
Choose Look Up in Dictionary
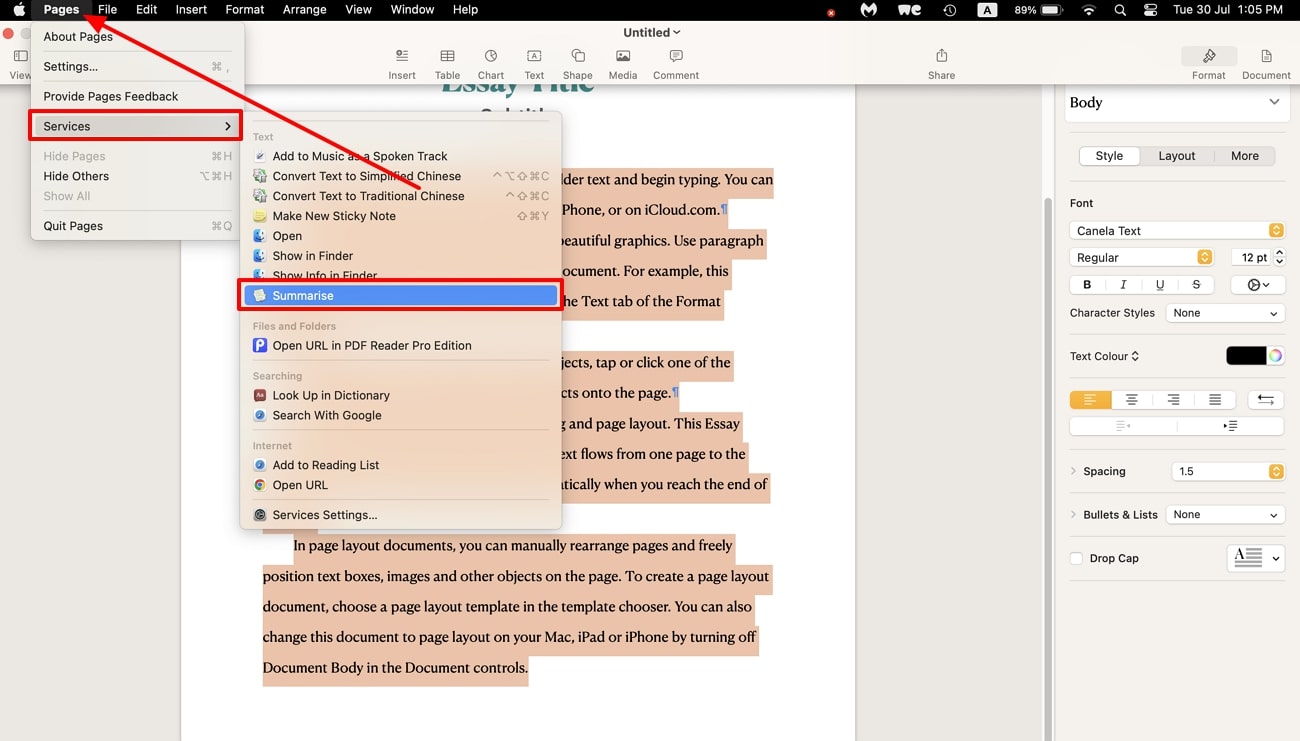coord(400,396)
